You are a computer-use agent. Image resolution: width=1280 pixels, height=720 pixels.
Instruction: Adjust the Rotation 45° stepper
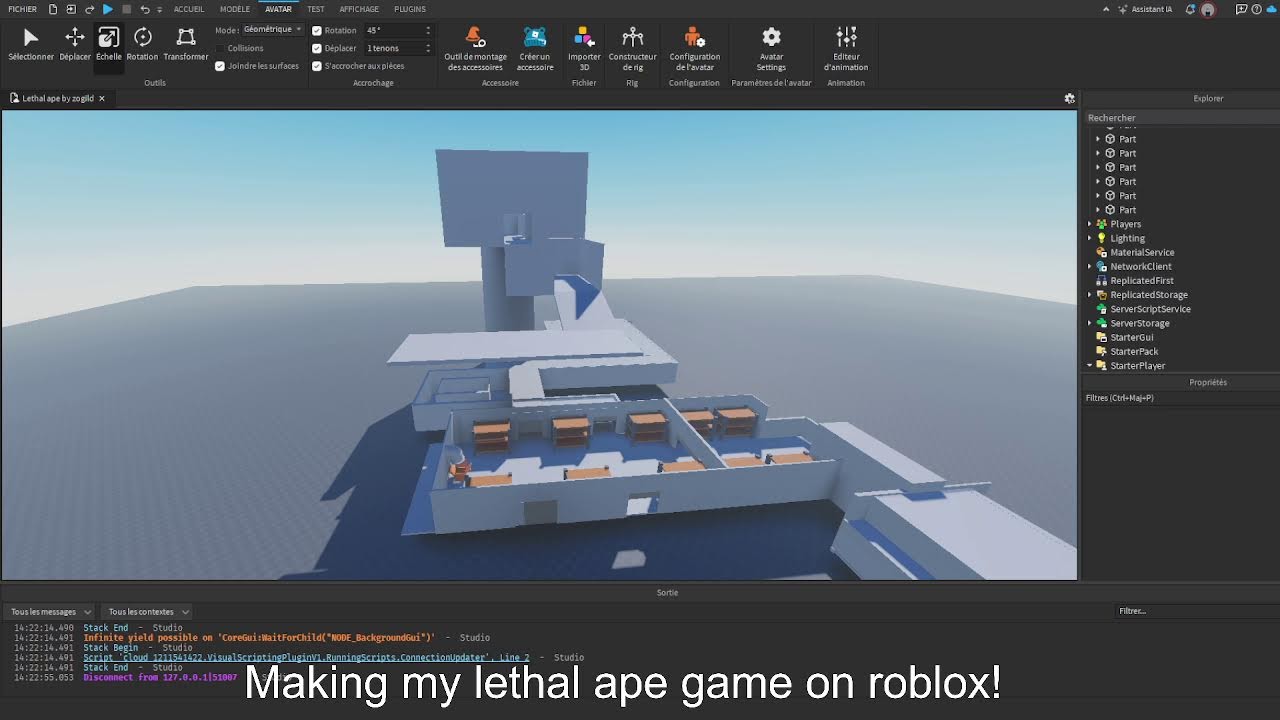pyautogui.click(x=428, y=30)
